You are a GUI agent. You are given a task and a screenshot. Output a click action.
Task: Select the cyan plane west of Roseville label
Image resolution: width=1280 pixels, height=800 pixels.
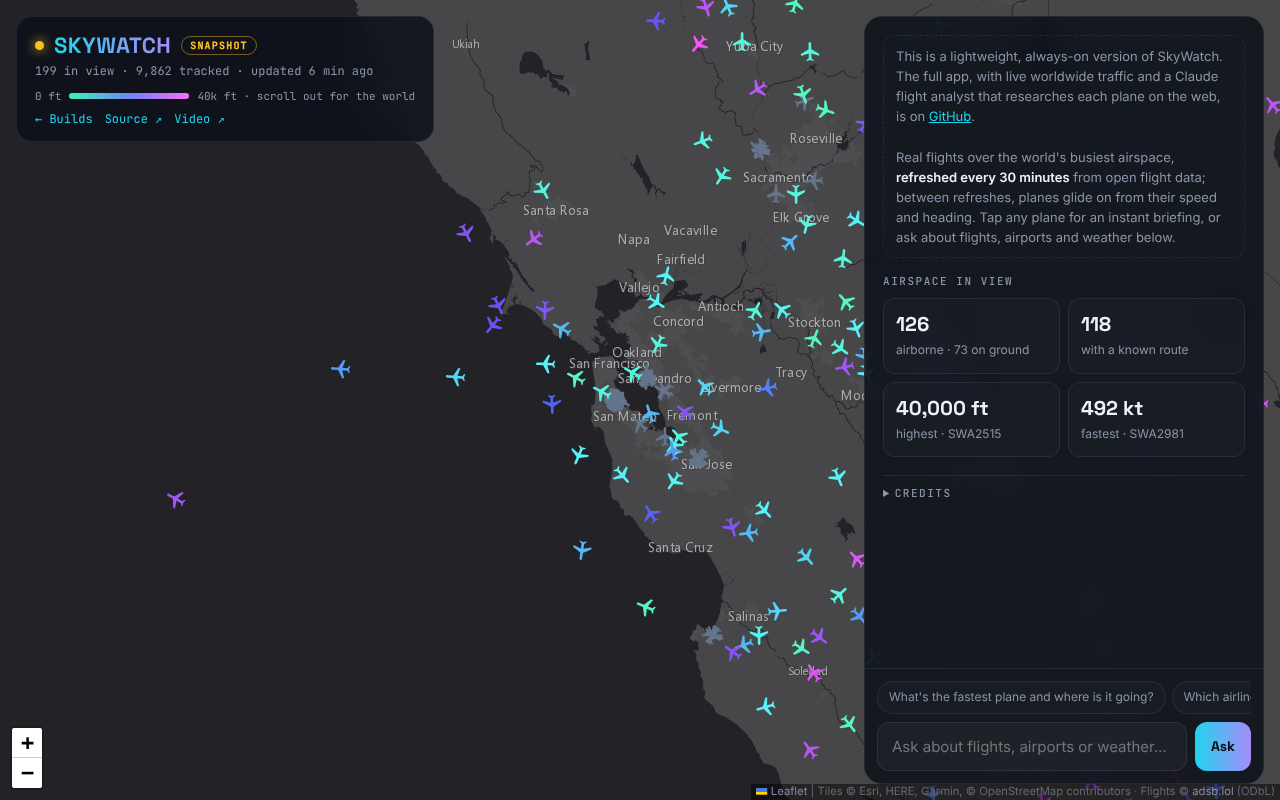pos(703,140)
